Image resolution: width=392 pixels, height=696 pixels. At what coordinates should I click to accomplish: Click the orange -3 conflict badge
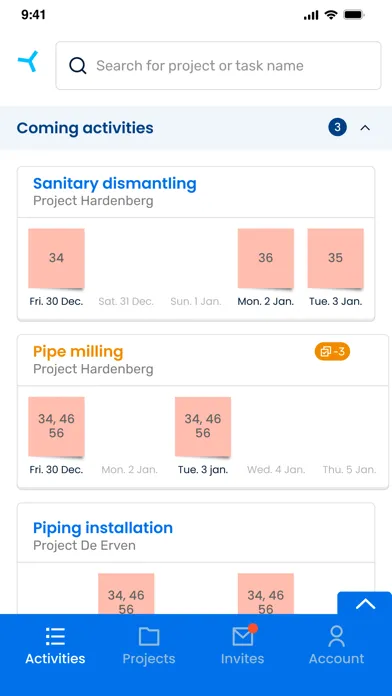click(333, 352)
